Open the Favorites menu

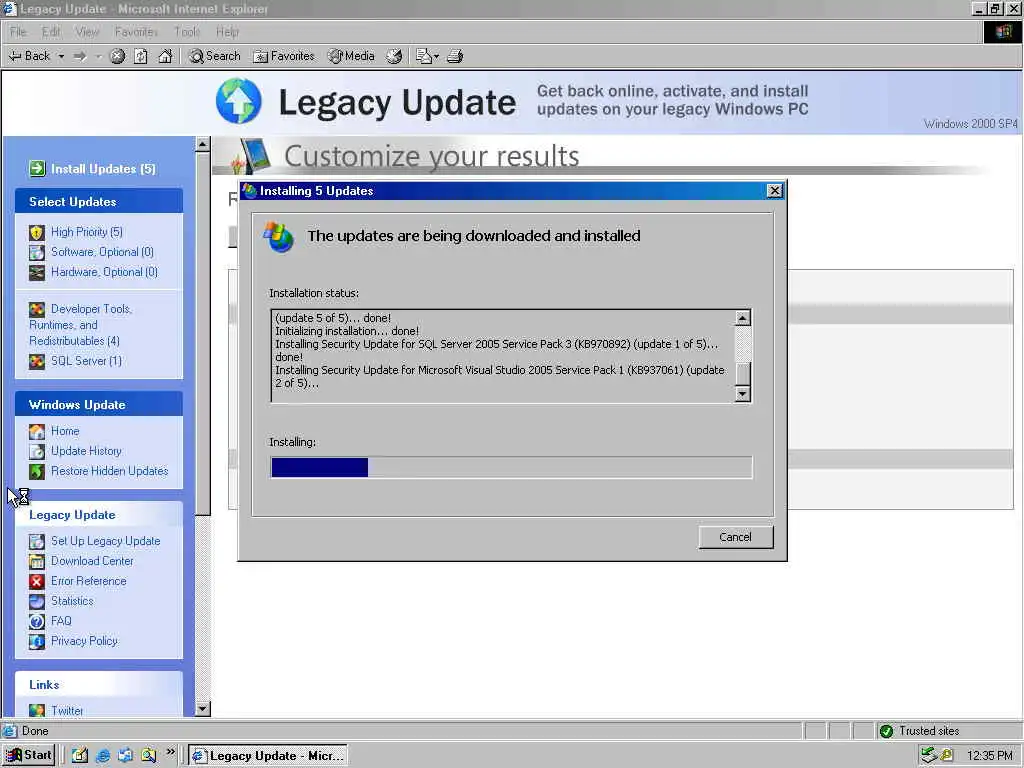coord(136,31)
